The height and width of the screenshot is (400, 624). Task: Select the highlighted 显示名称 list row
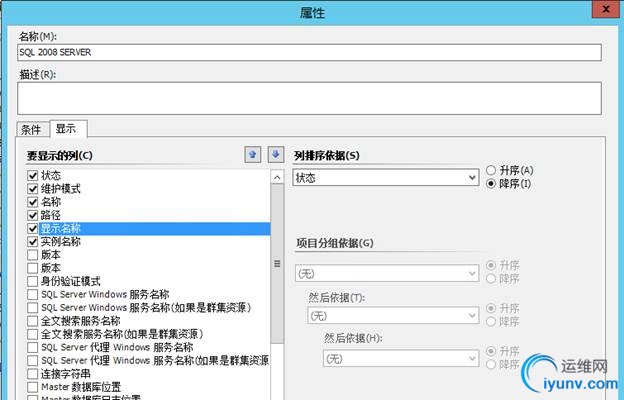click(x=154, y=228)
